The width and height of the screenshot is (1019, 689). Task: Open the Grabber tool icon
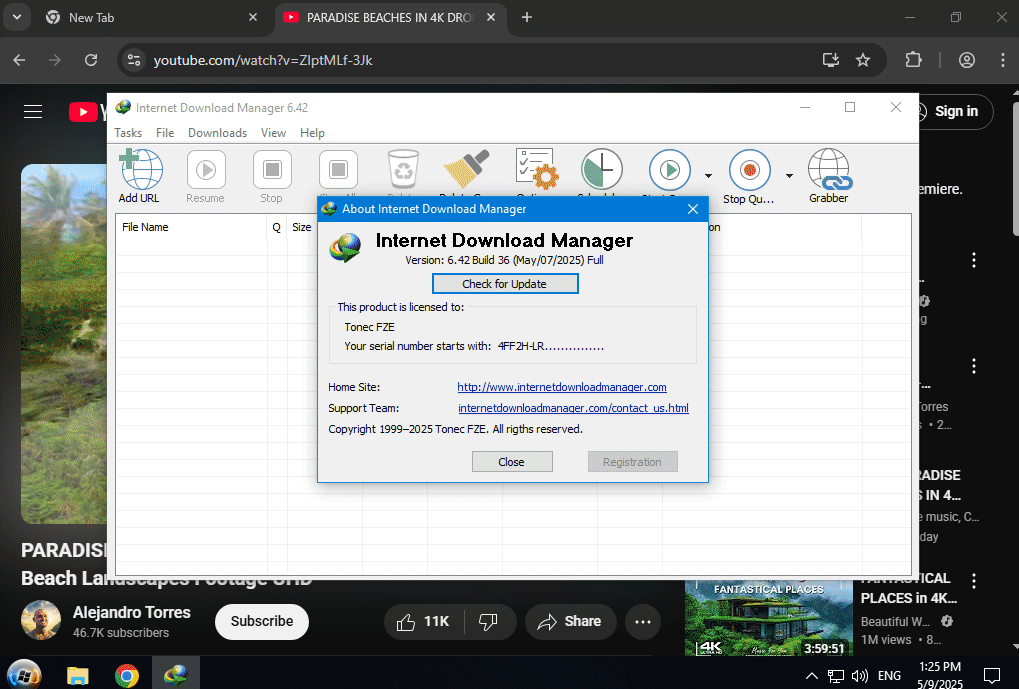click(828, 170)
